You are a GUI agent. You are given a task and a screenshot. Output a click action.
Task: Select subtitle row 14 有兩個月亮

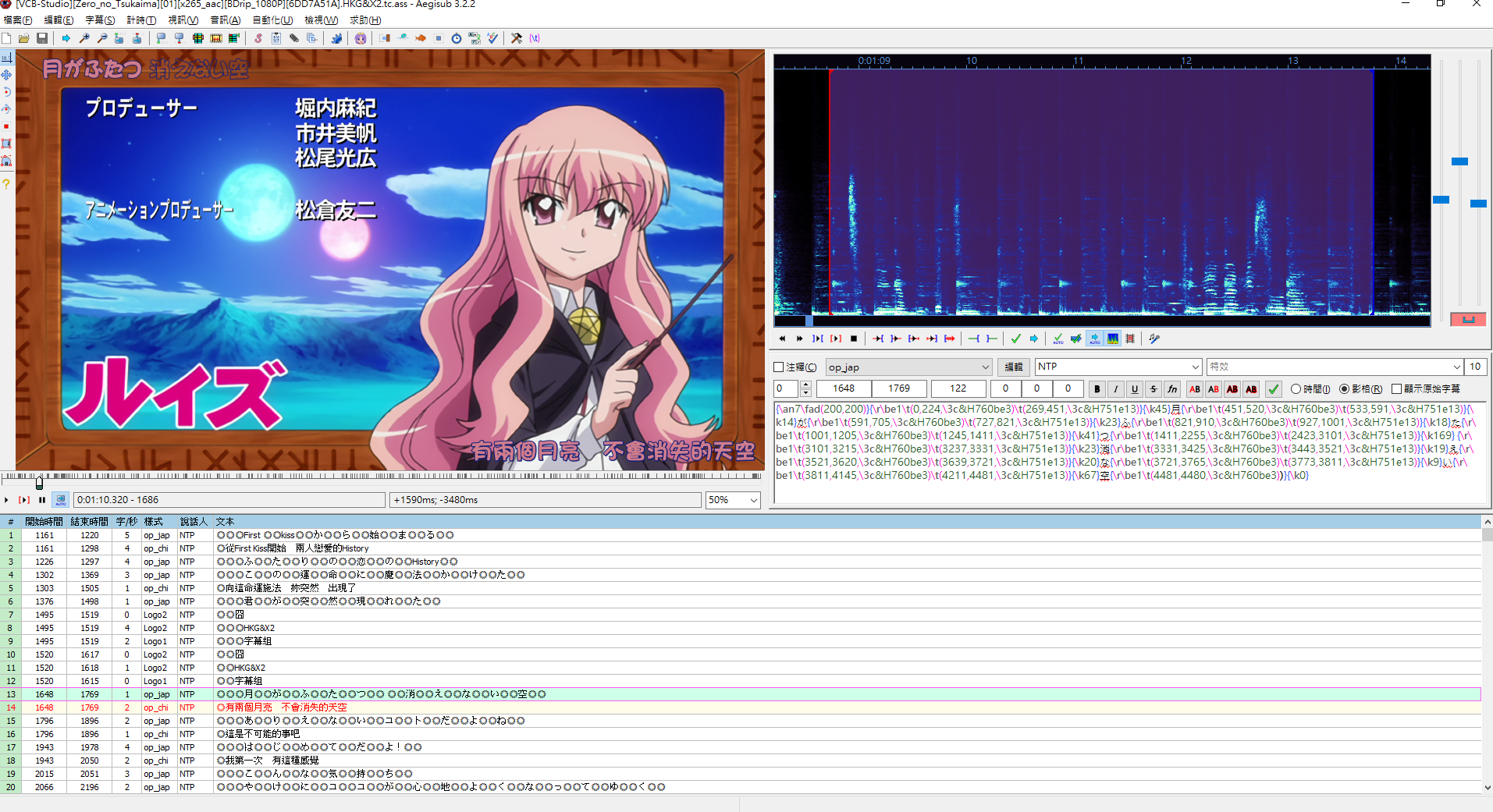click(740, 707)
